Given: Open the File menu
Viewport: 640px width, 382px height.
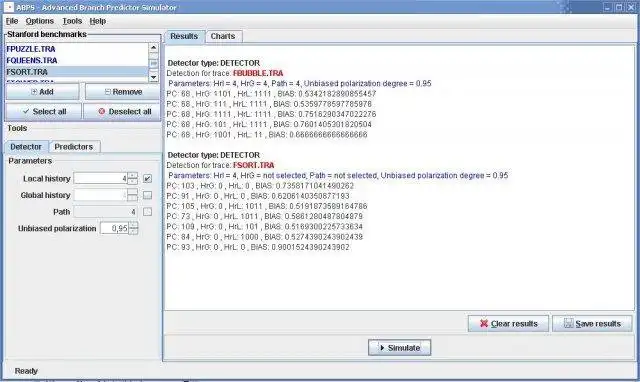Looking at the screenshot, I should click(12, 21).
